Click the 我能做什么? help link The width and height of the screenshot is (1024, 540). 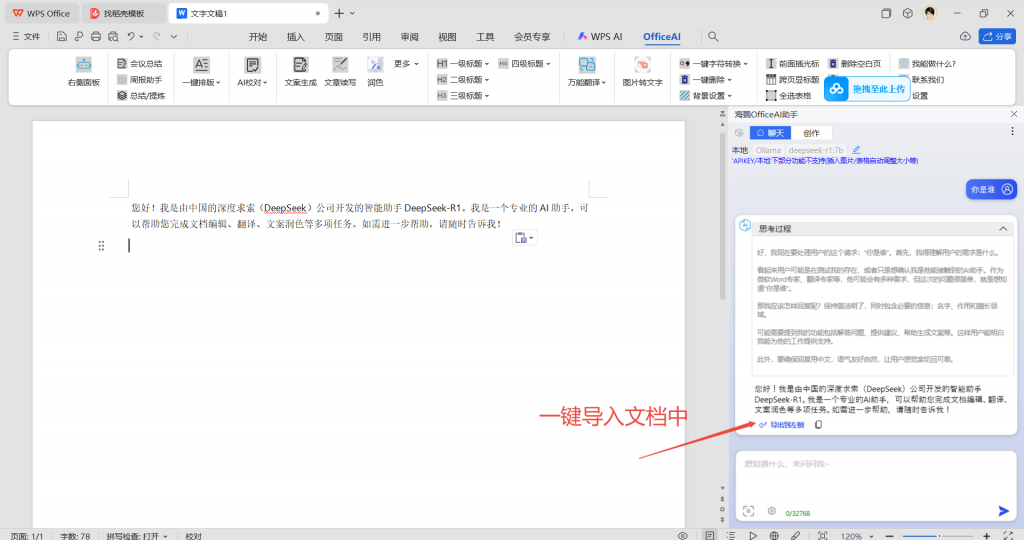[x=927, y=63]
